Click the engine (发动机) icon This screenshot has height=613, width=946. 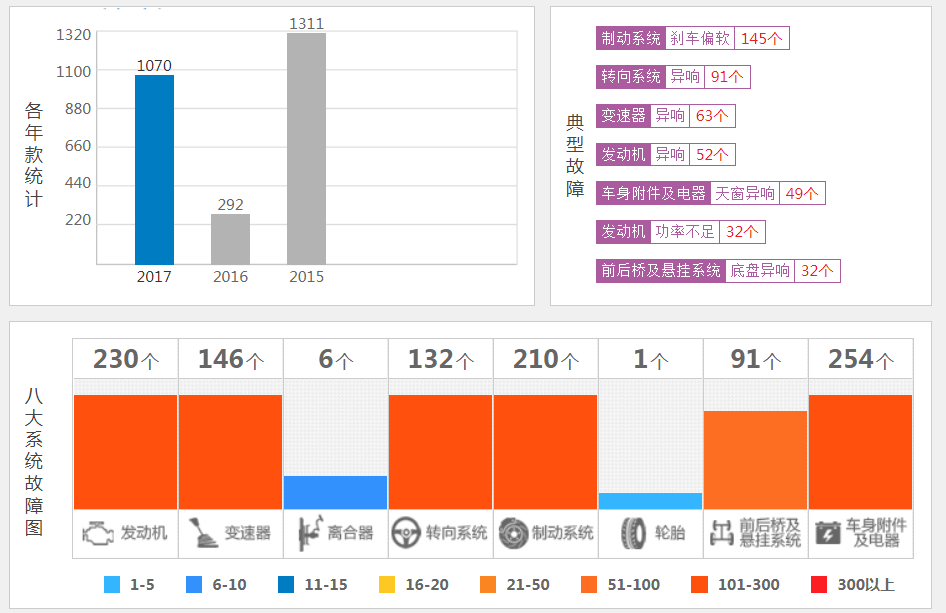(97, 533)
